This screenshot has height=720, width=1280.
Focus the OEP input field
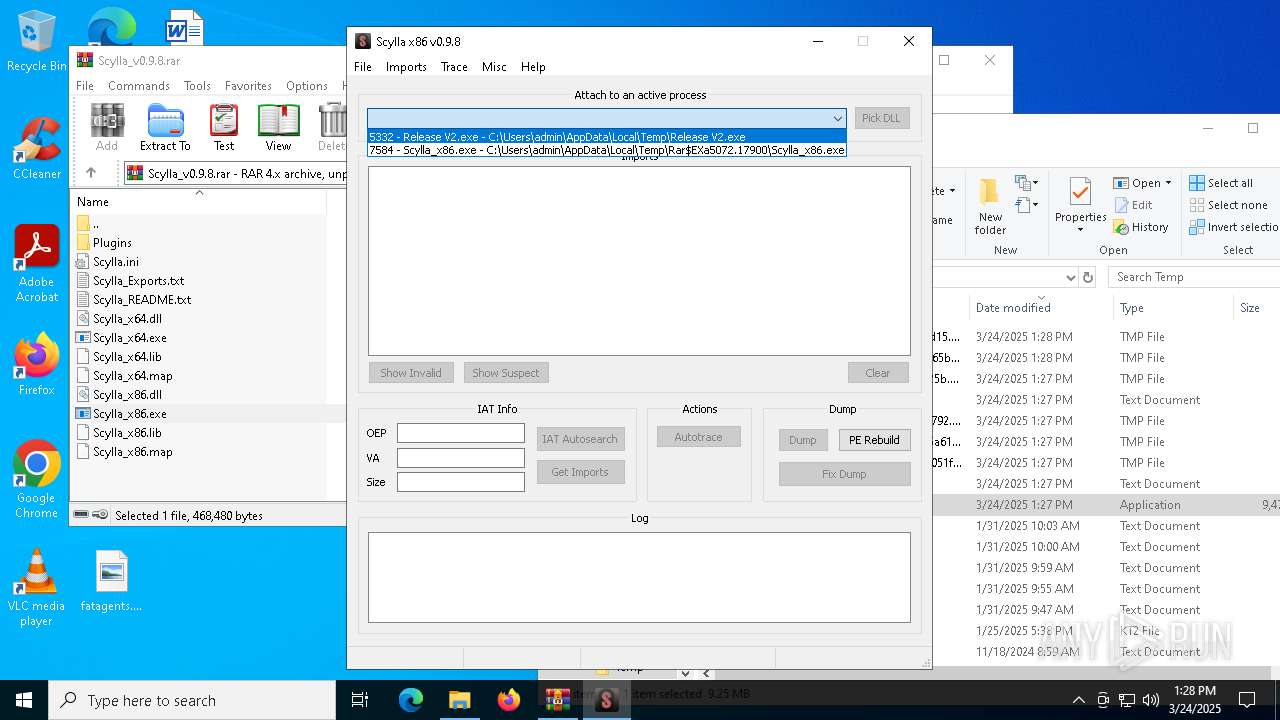(460, 433)
